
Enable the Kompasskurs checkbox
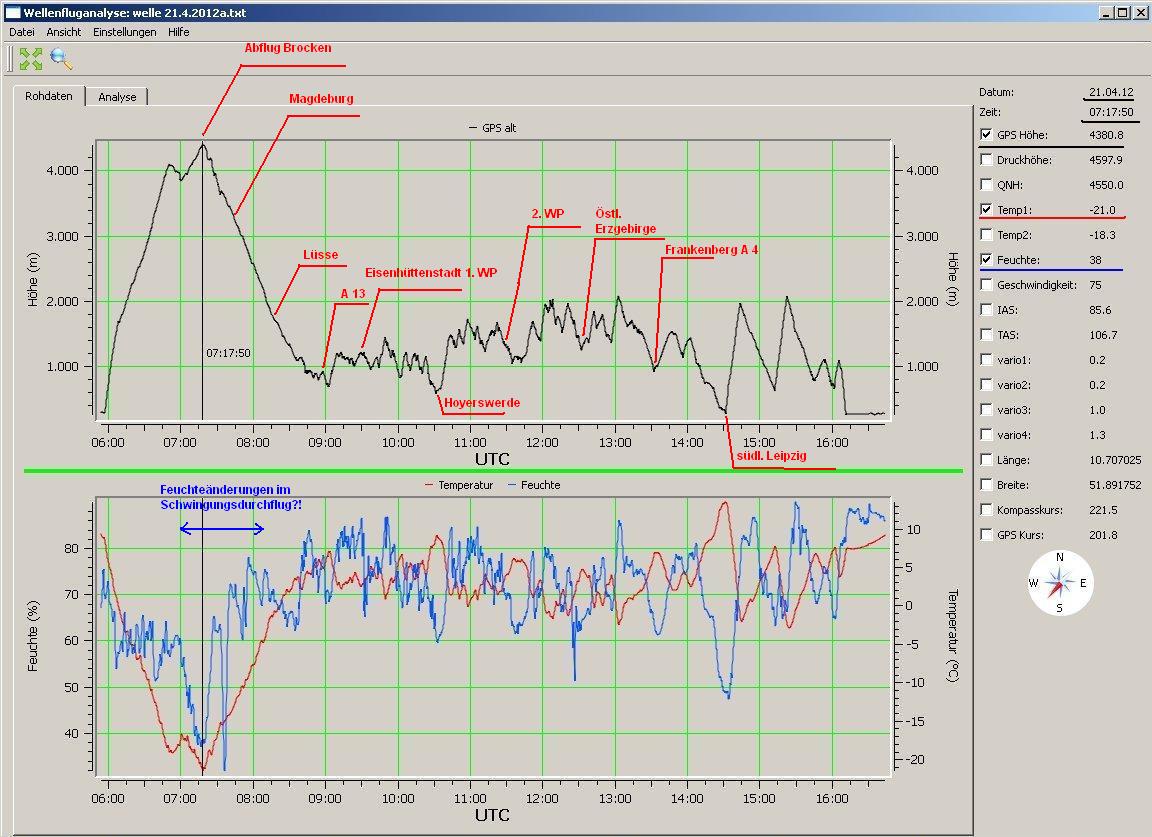(x=987, y=510)
